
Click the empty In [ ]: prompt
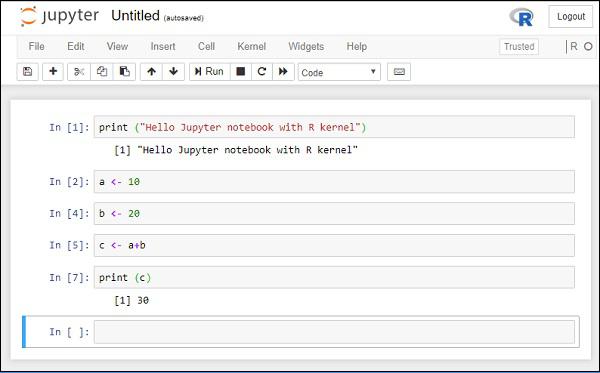coord(69,332)
